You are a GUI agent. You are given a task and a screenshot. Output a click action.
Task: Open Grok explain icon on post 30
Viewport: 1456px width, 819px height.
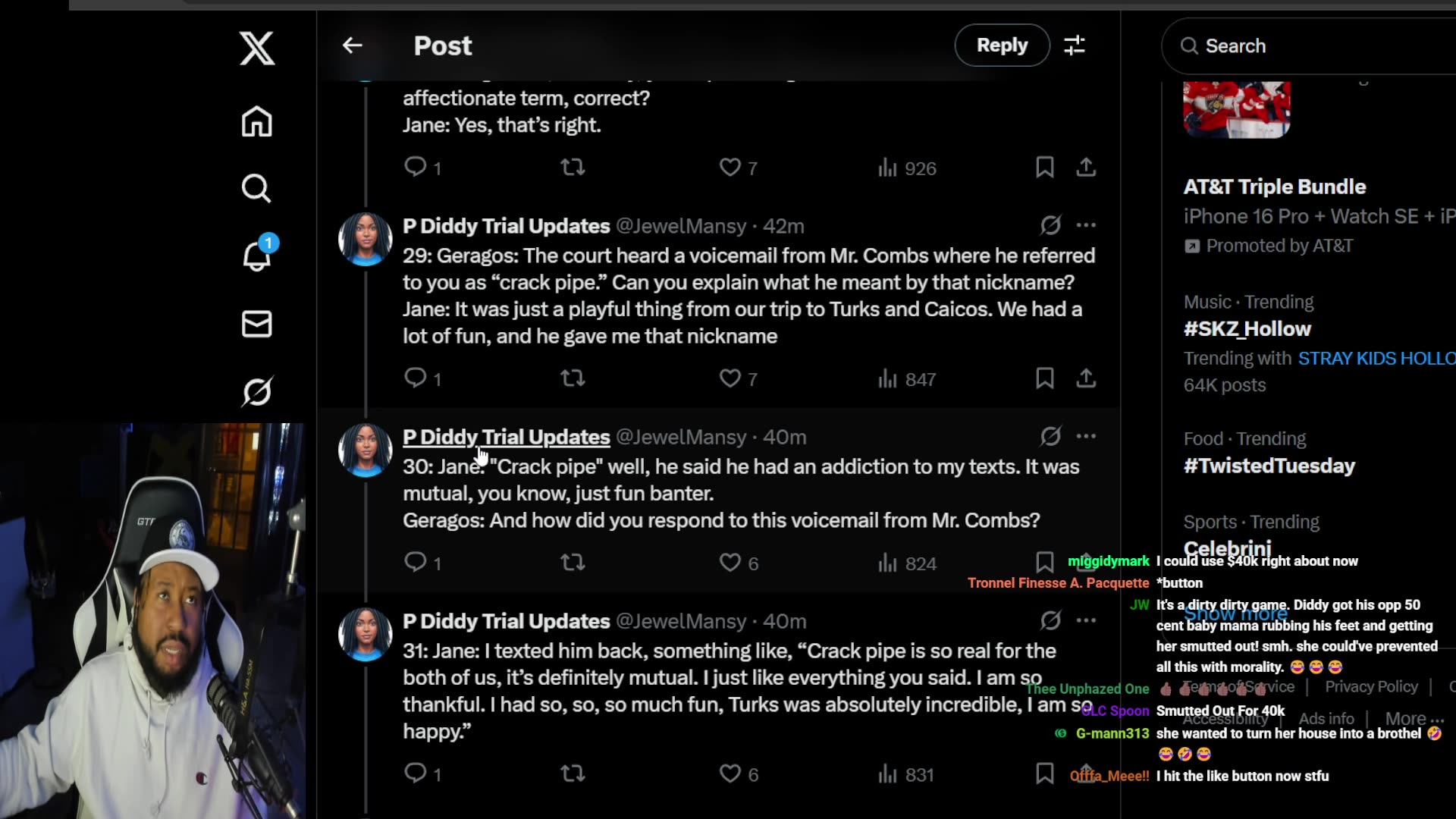coord(1050,436)
